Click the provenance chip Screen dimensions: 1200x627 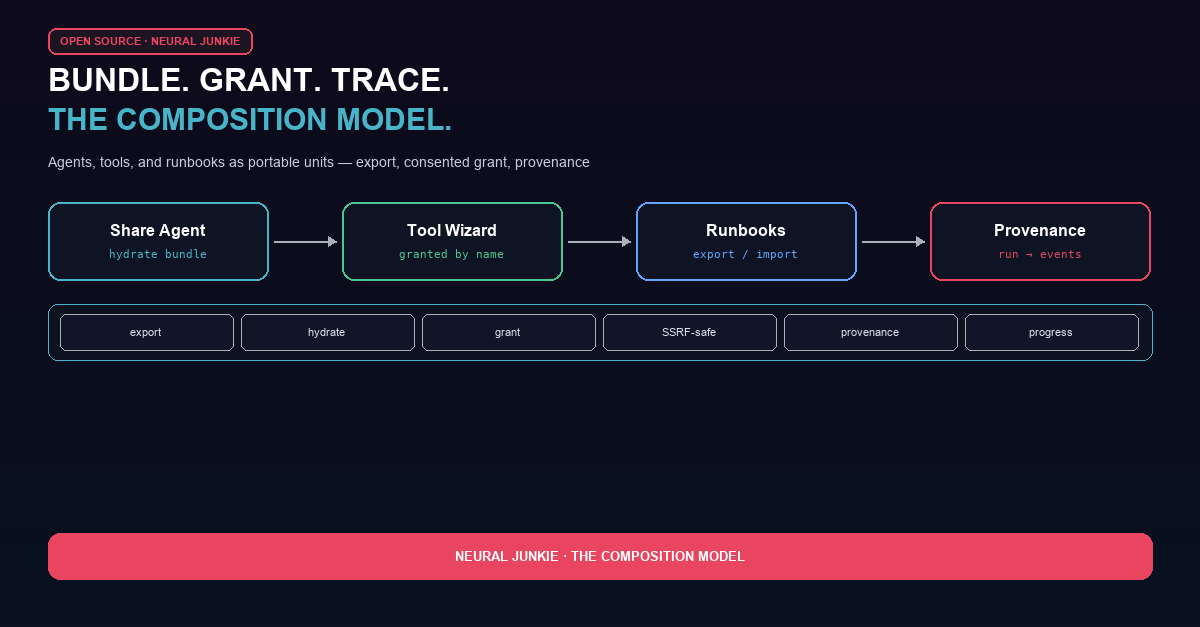(871, 332)
